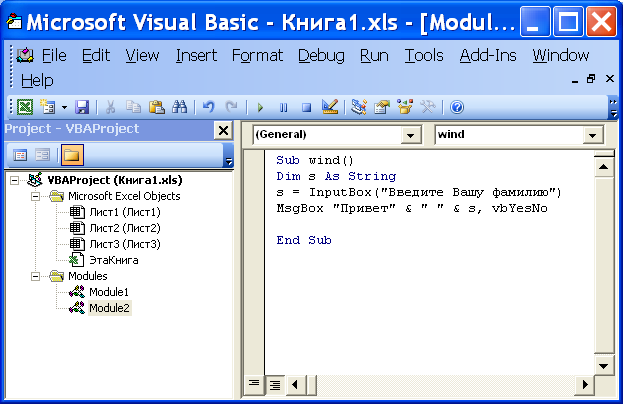Click the 'Sub wind()' code line
The height and width of the screenshot is (404, 623).
[x=315, y=160]
